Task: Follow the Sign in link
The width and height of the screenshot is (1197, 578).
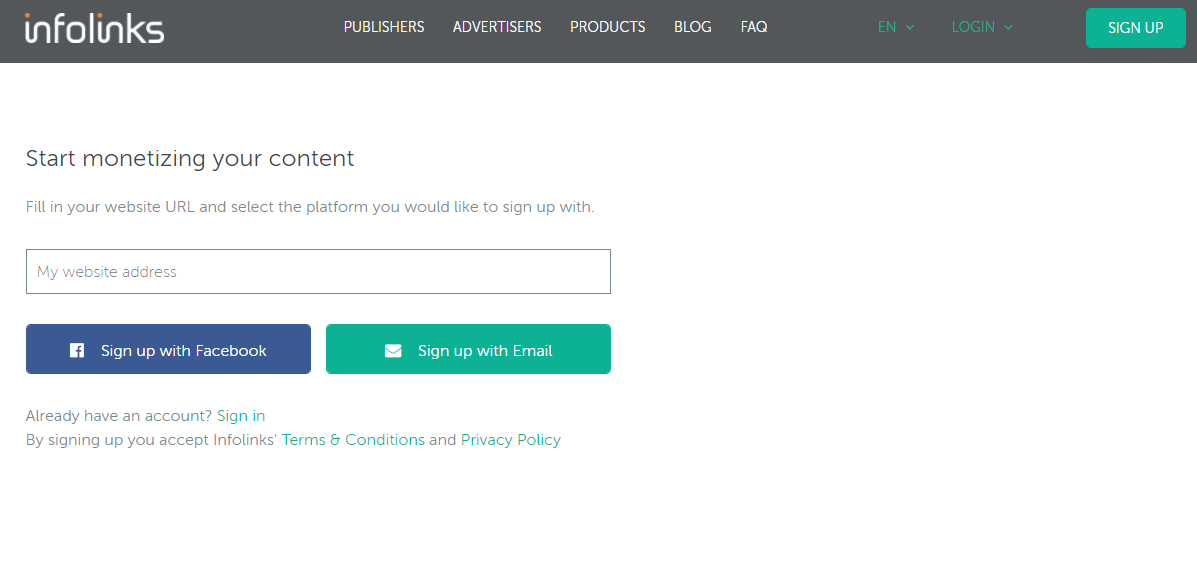Action: (x=241, y=416)
